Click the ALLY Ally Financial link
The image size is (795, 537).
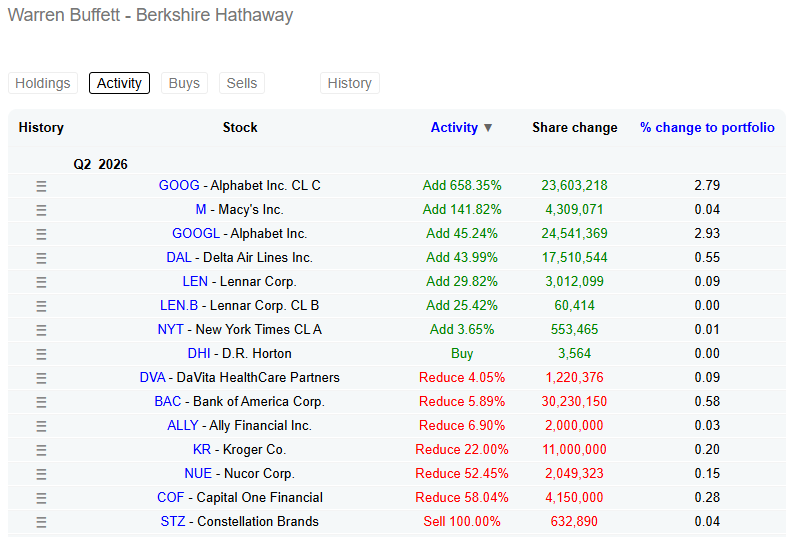pyautogui.click(x=239, y=425)
